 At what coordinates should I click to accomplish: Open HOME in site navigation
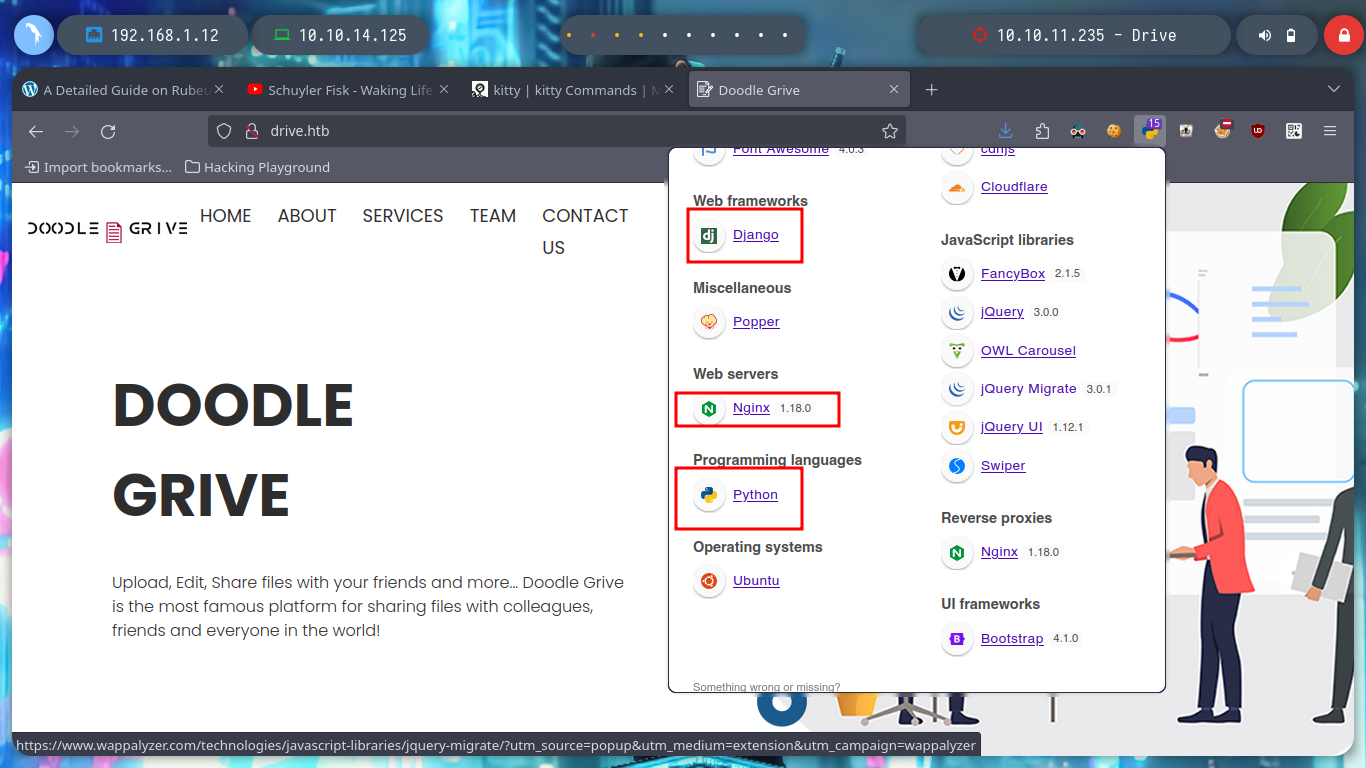[226, 216]
